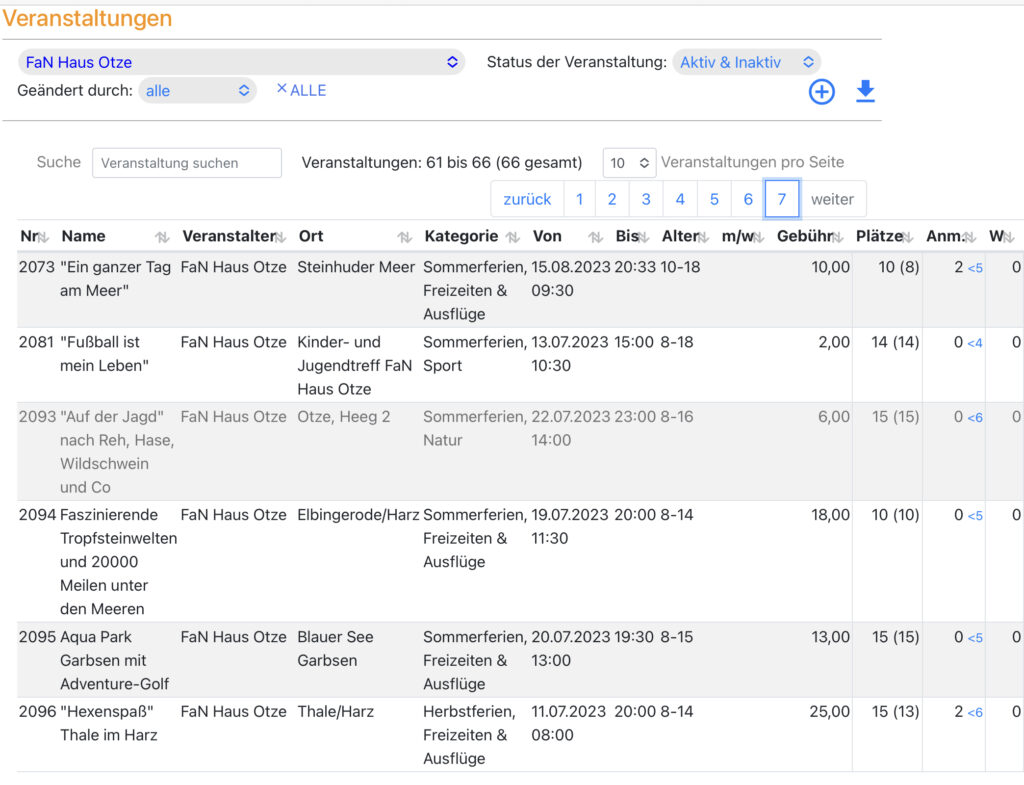Click event number 2095
The height and width of the screenshot is (785, 1024).
tap(37, 637)
